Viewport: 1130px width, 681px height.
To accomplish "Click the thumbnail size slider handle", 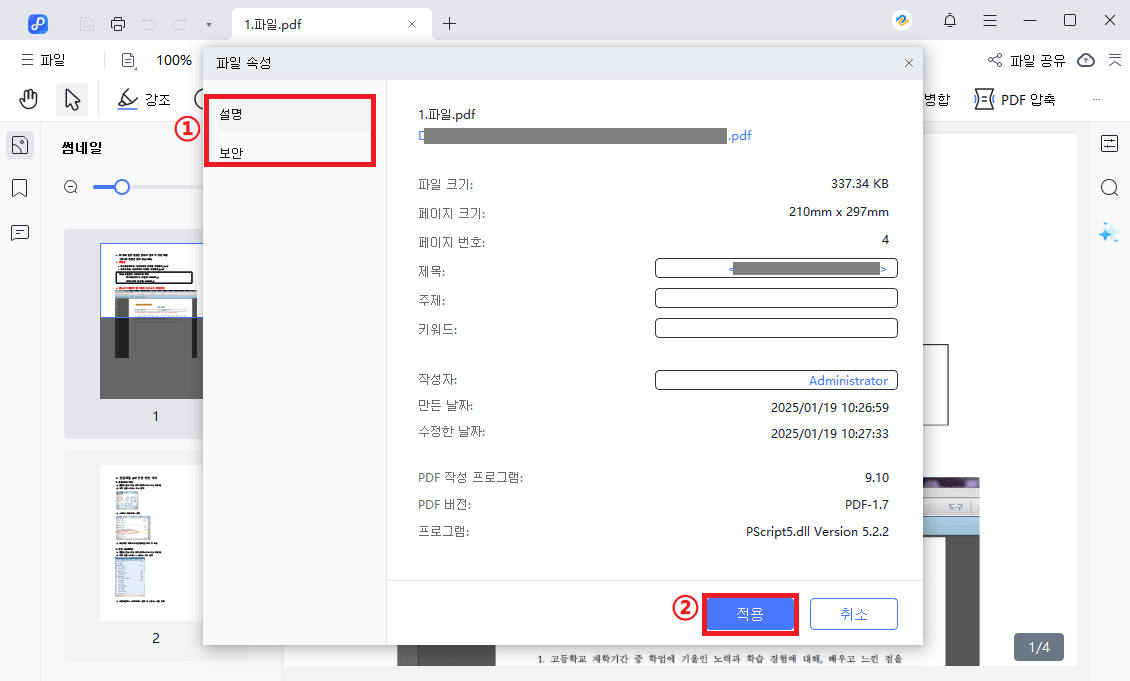I will pos(122,187).
